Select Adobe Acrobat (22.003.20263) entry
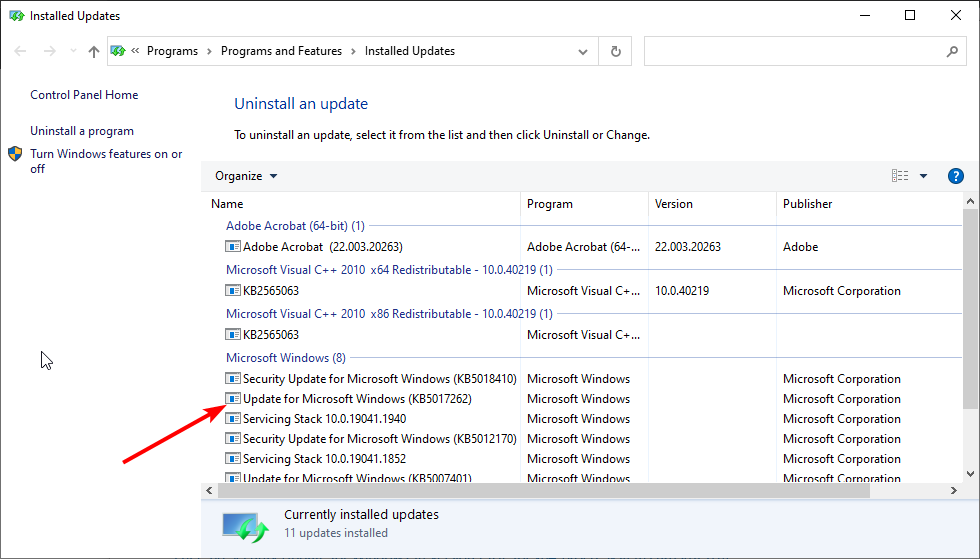The width and height of the screenshot is (980, 559). (x=322, y=247)
